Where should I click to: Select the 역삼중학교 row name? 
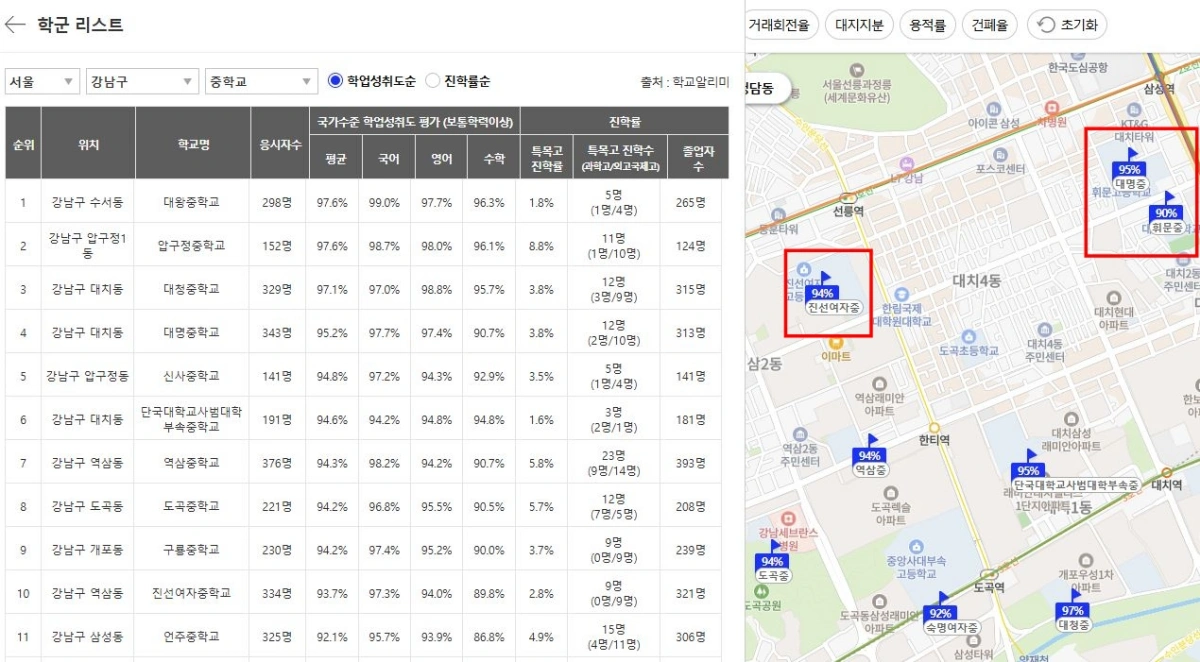[x=191, y=463]
